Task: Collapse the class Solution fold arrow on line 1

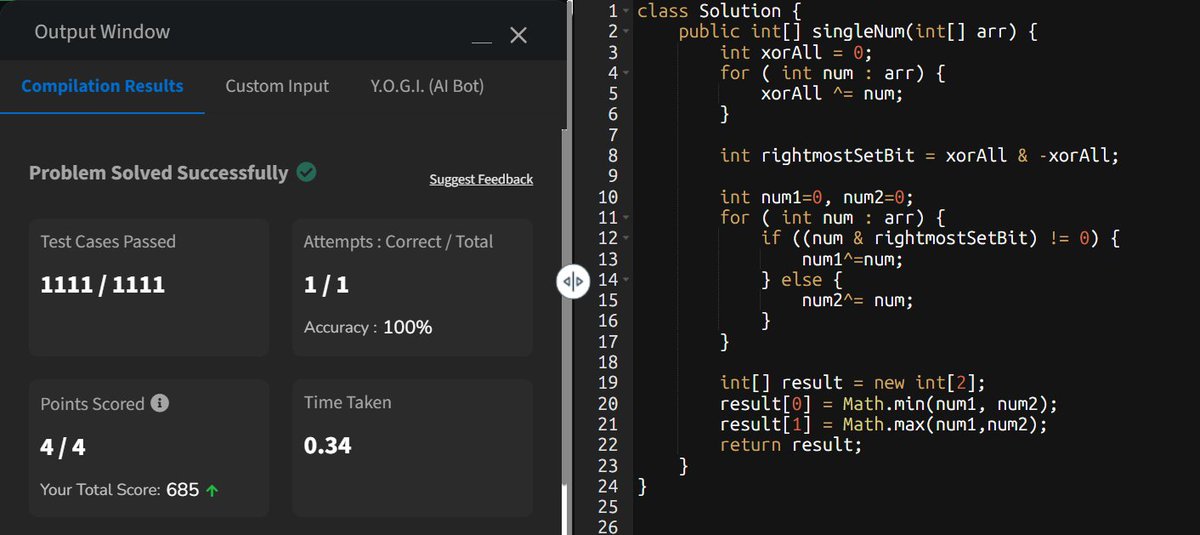Action: tap(626, 11)
